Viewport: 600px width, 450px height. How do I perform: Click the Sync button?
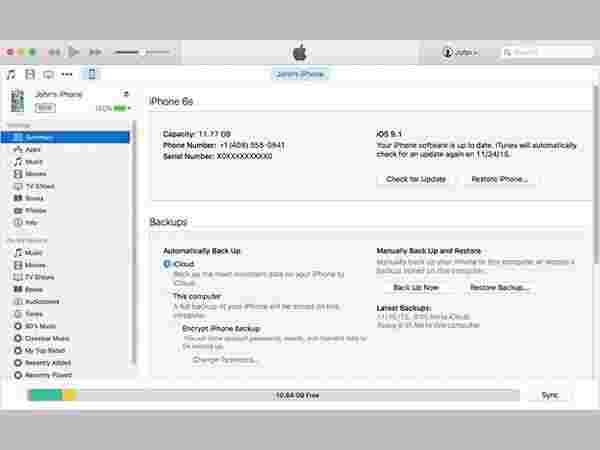pos(549,395)
